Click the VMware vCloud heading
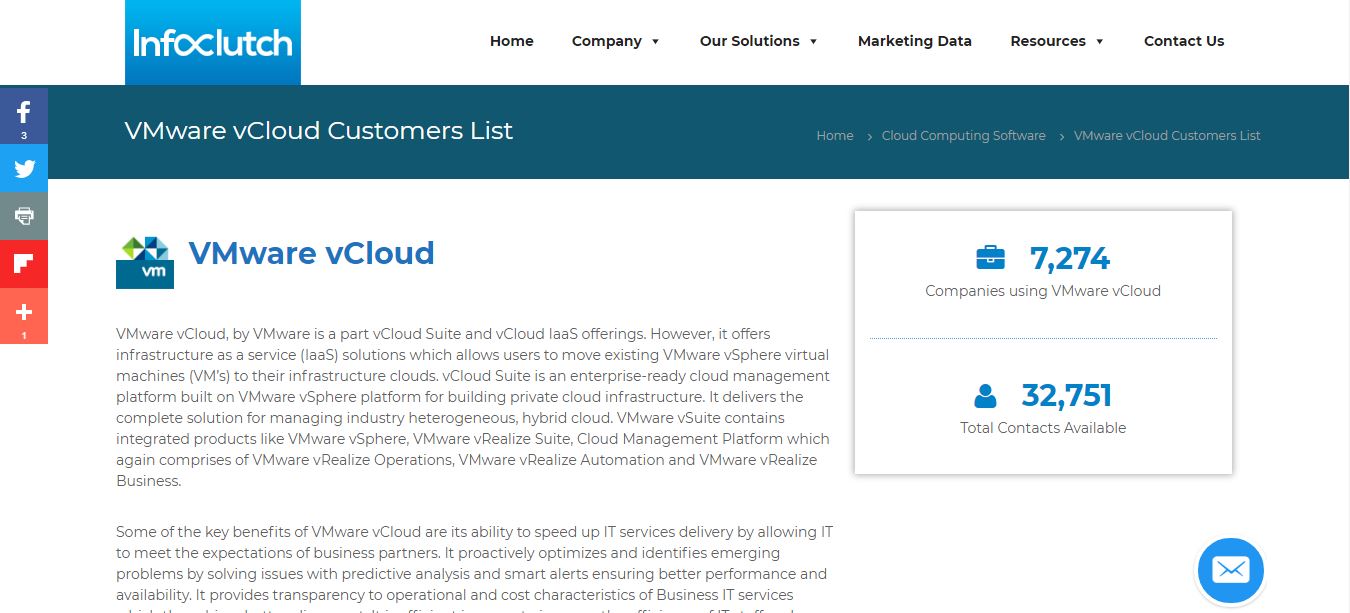The width and height of the screenshot is (1350, 613). 312,253
